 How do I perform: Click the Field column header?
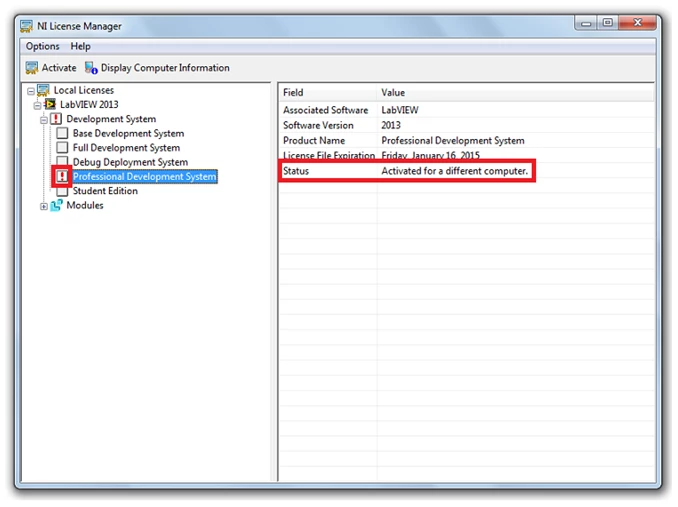coord(328,92)
